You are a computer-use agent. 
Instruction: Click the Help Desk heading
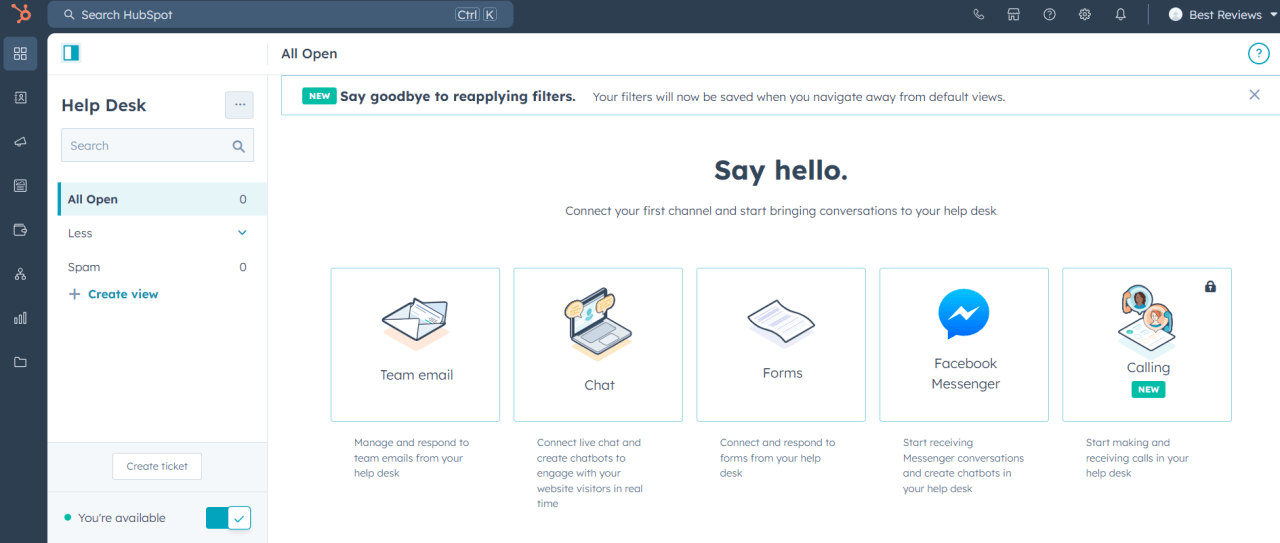(104, 105)
